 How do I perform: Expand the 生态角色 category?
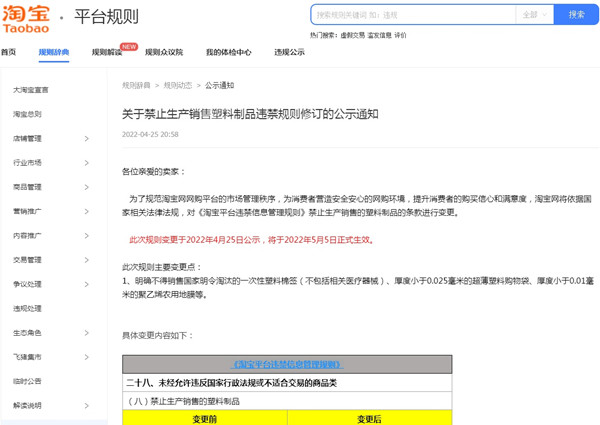87,333
